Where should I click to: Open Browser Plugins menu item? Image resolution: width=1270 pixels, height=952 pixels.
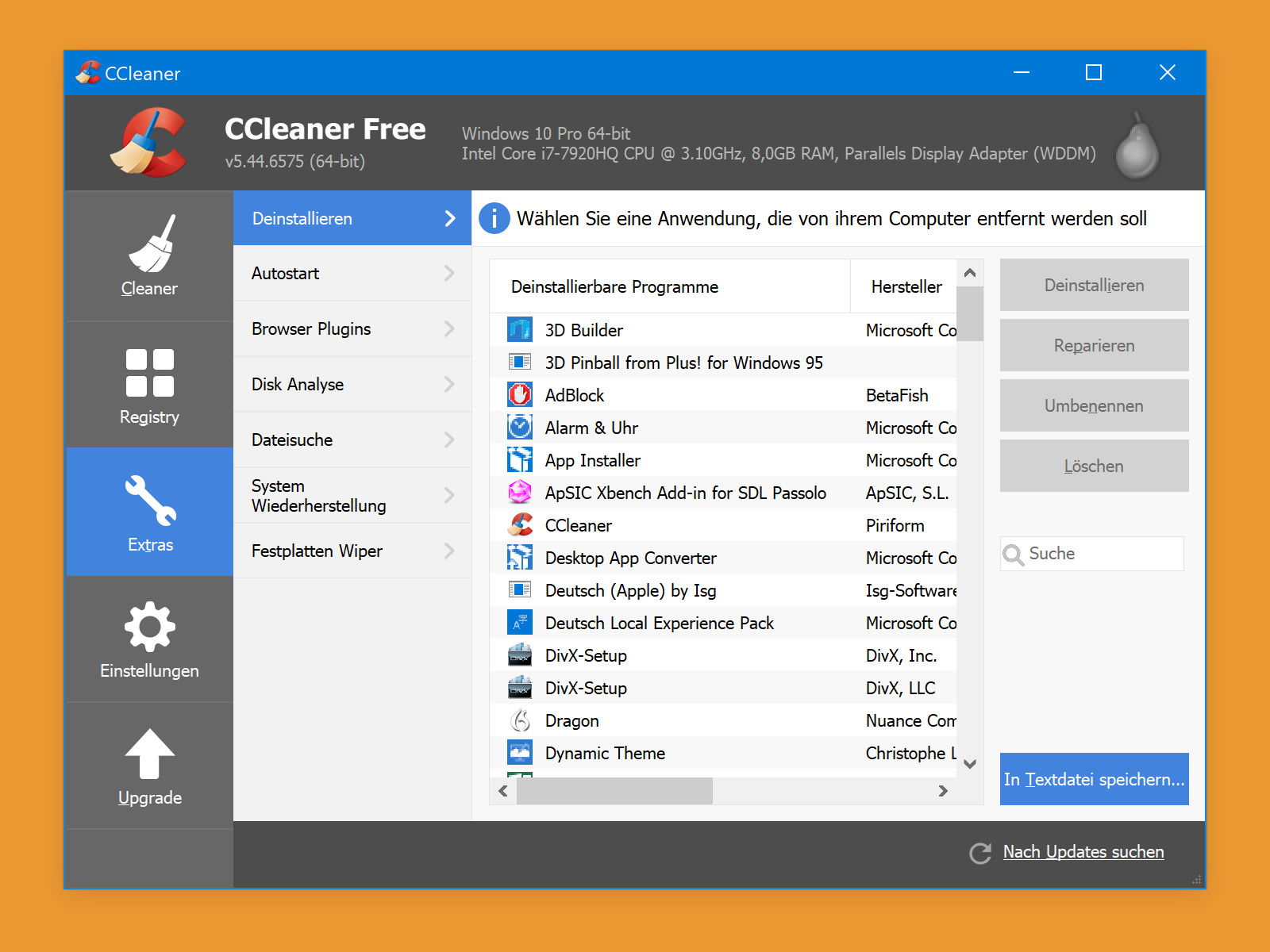coord(352,328)
